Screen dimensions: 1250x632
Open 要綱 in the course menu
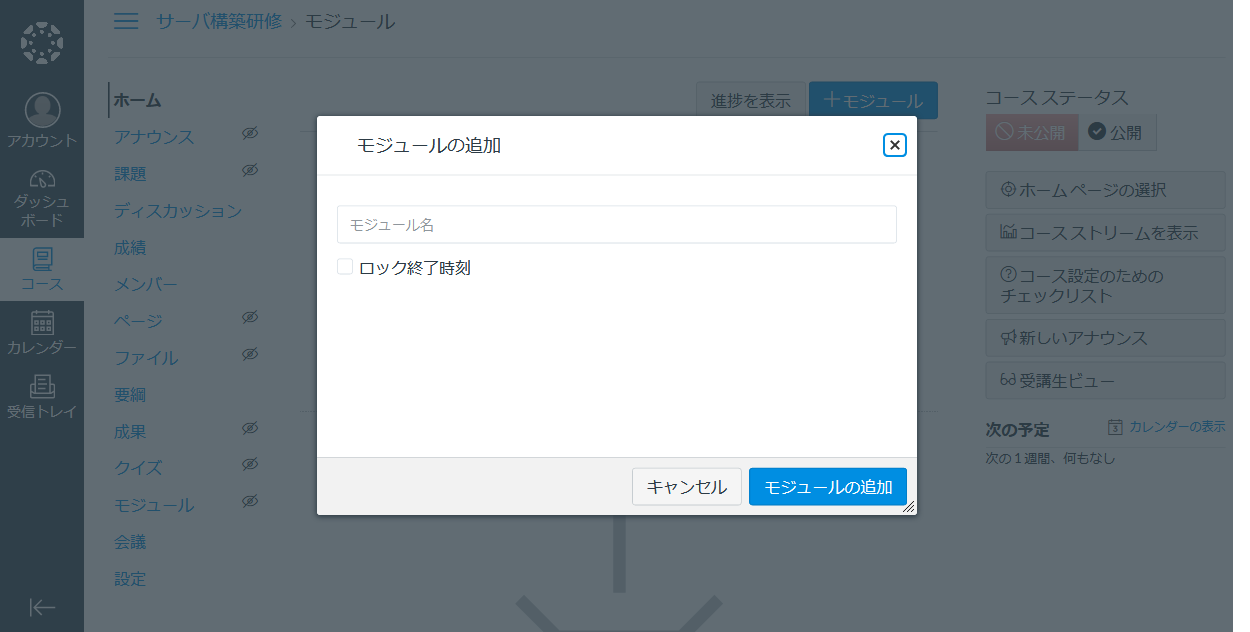130,395
